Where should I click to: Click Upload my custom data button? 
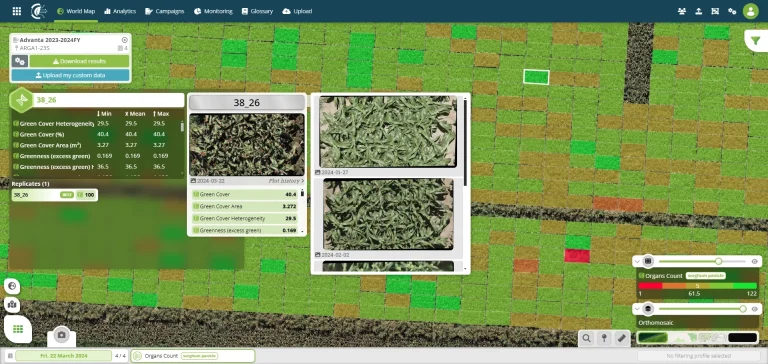pos(71,75)
